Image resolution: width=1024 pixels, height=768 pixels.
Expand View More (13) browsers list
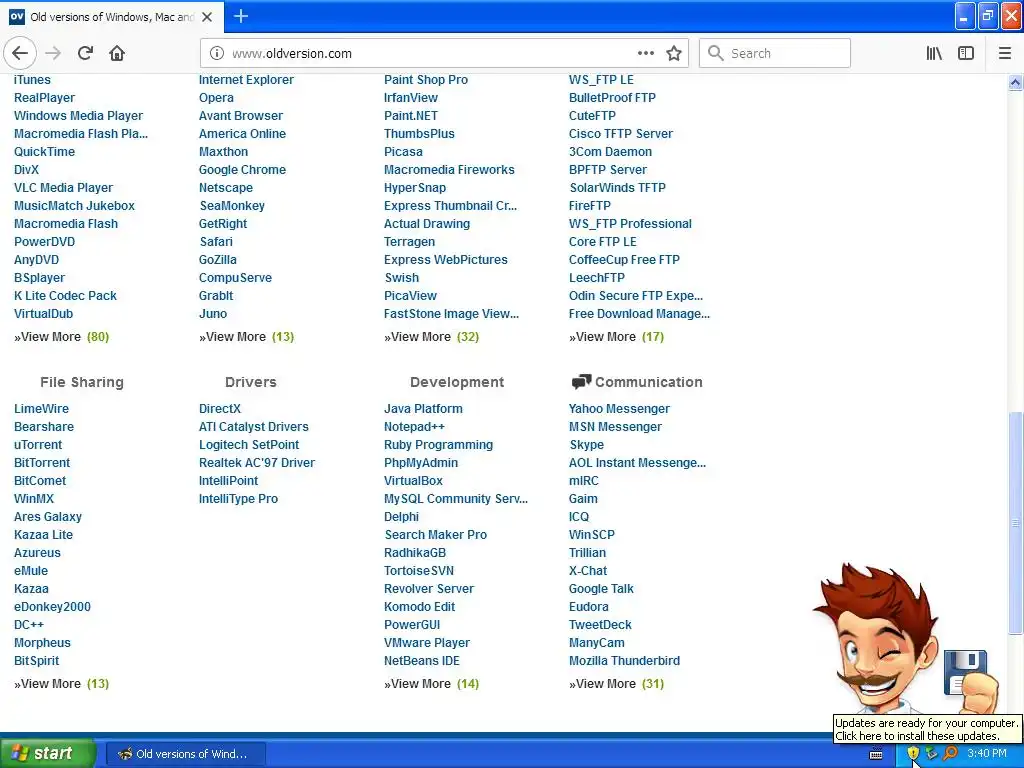(246, 337)
